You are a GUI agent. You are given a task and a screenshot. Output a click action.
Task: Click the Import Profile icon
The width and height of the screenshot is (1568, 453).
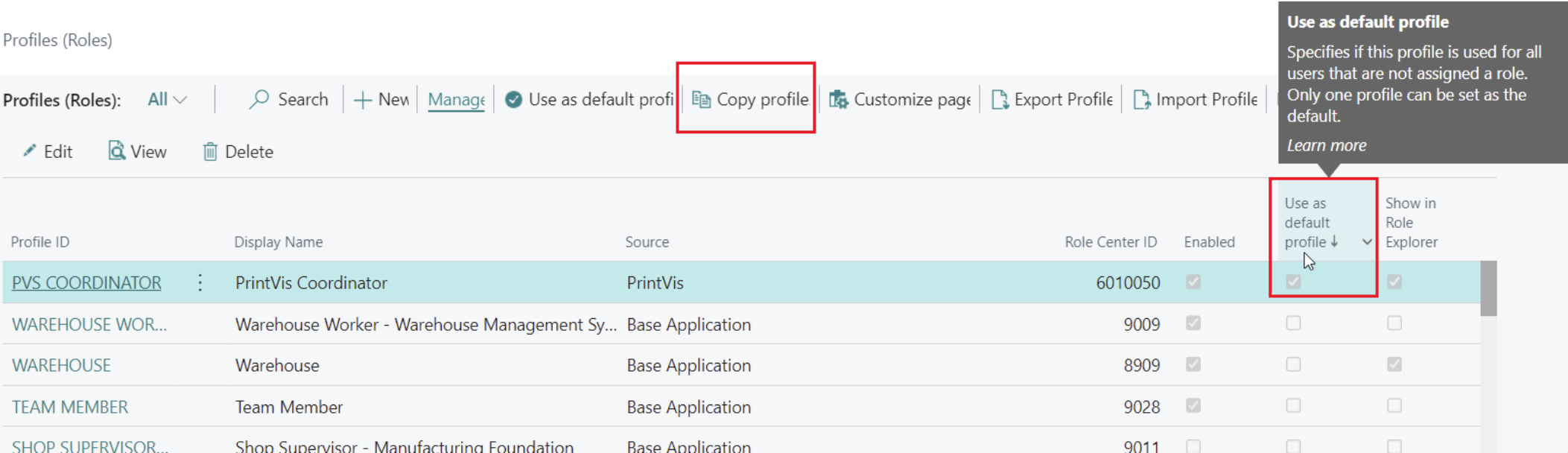click(1141, 99)
